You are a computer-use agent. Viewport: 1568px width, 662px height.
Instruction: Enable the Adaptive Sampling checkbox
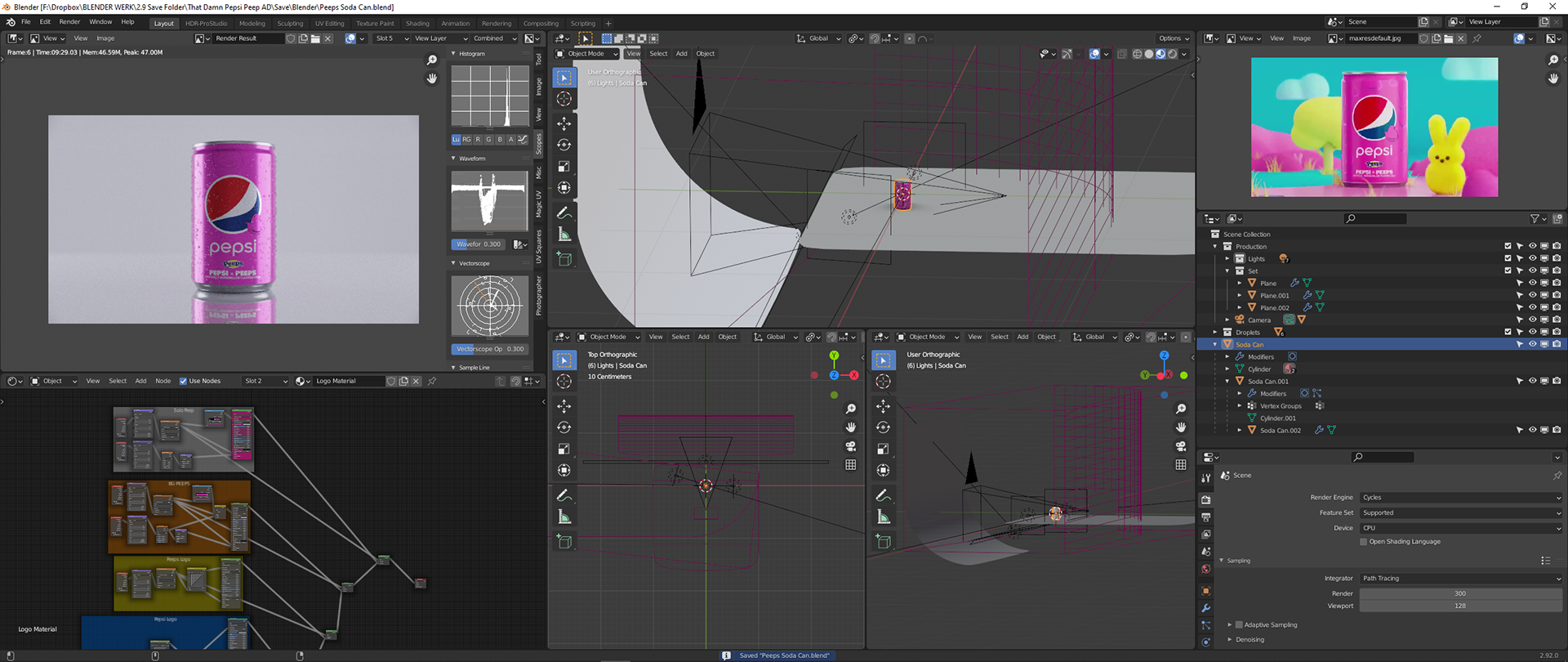click(x=1239, y=625)
